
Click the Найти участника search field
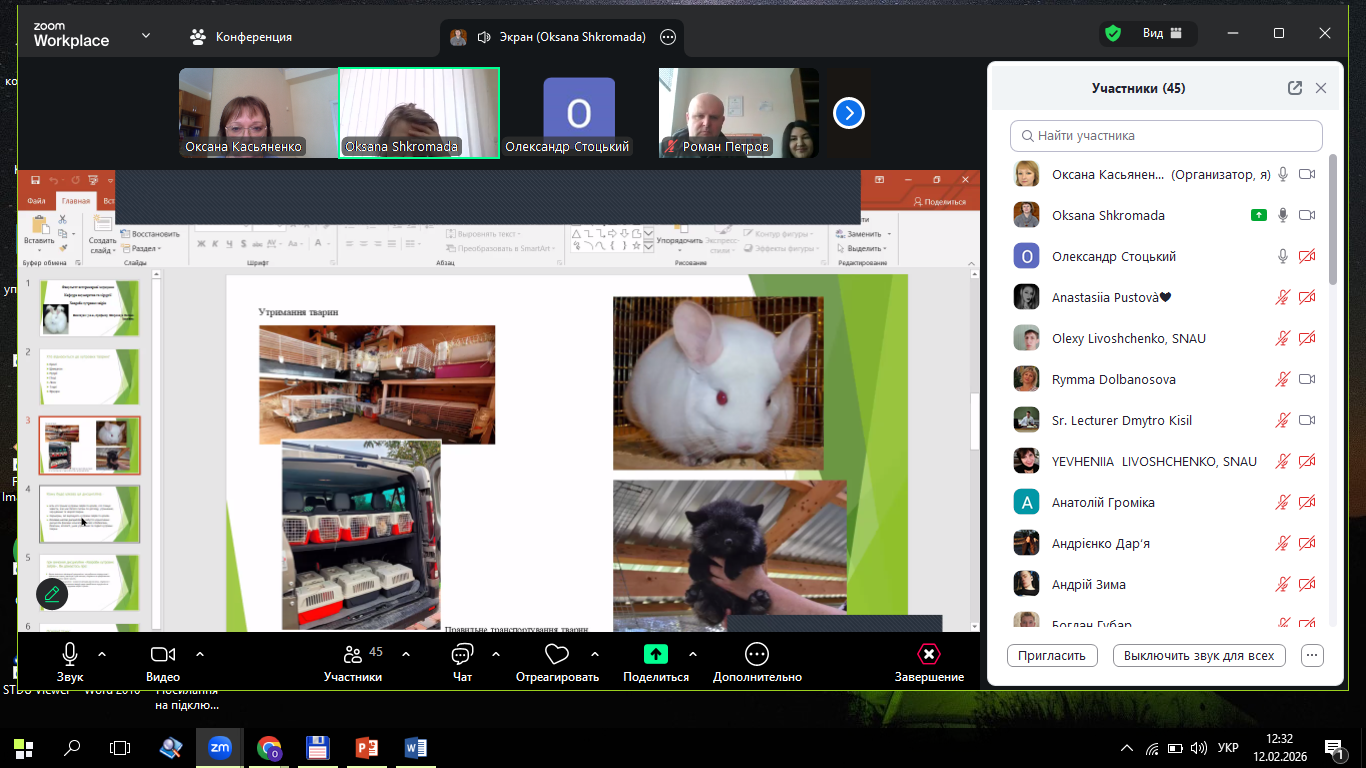coord(1166,135)
